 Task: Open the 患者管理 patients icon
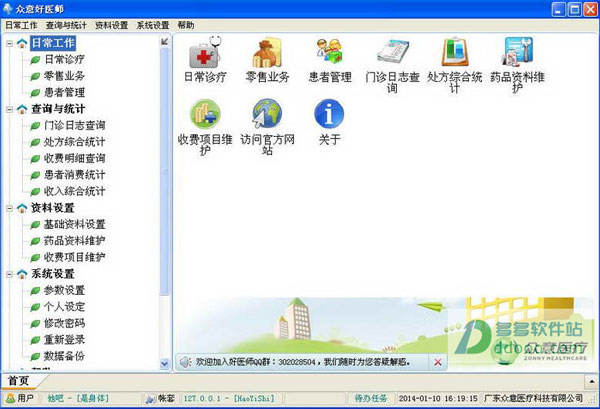coord(329,51)
